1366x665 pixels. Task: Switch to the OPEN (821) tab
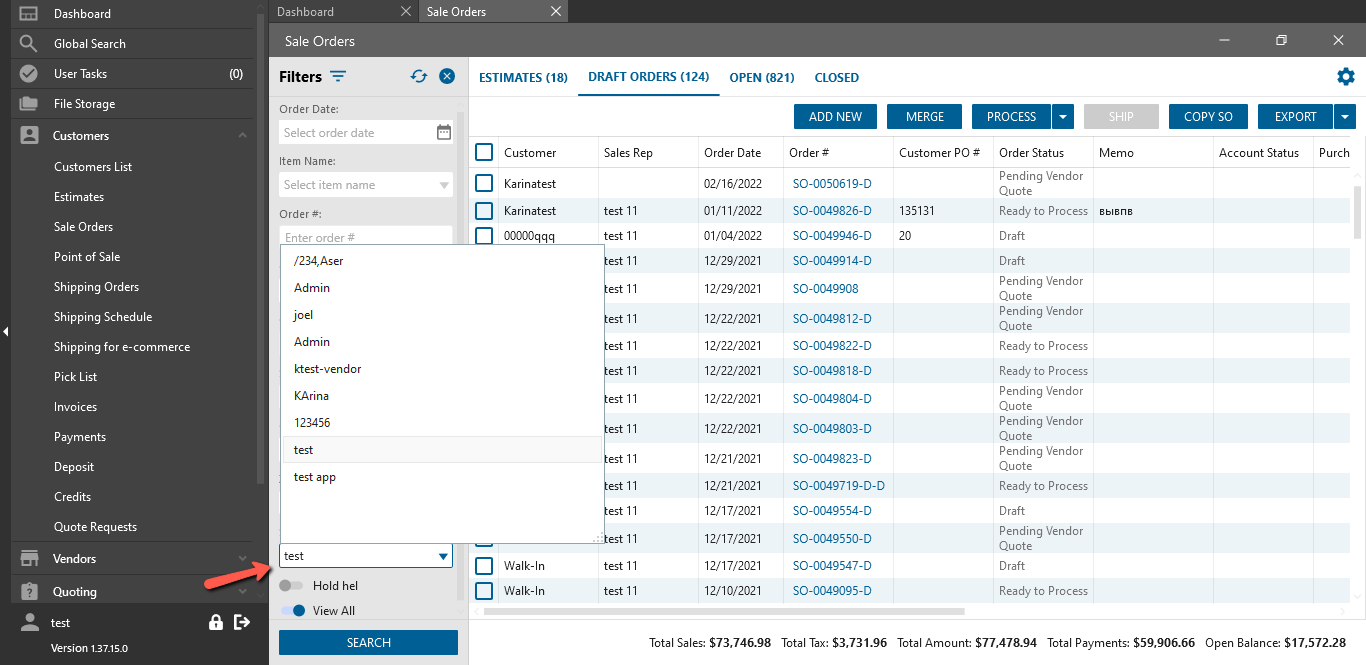(761, 78)
